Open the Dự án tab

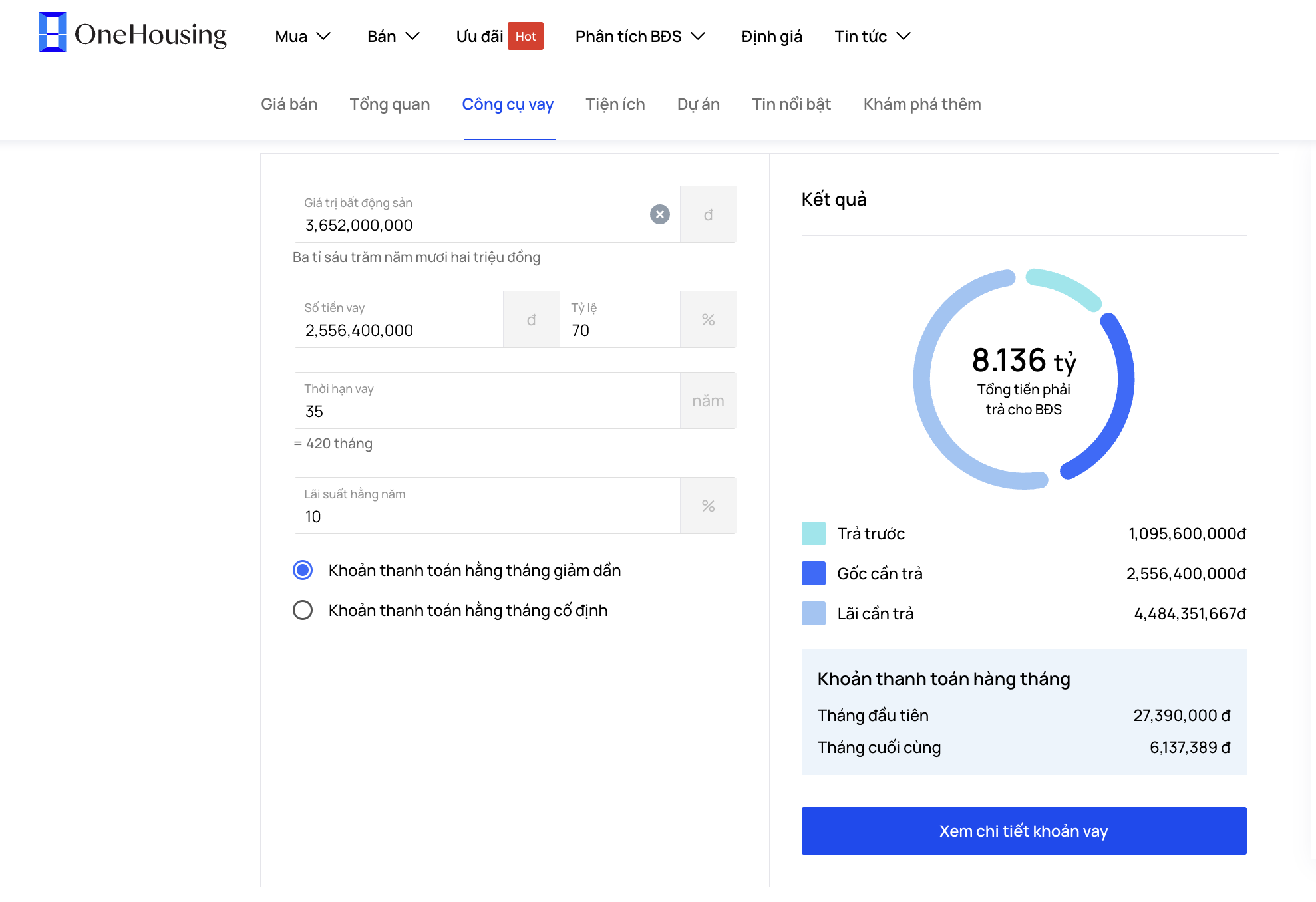[699, 104]
